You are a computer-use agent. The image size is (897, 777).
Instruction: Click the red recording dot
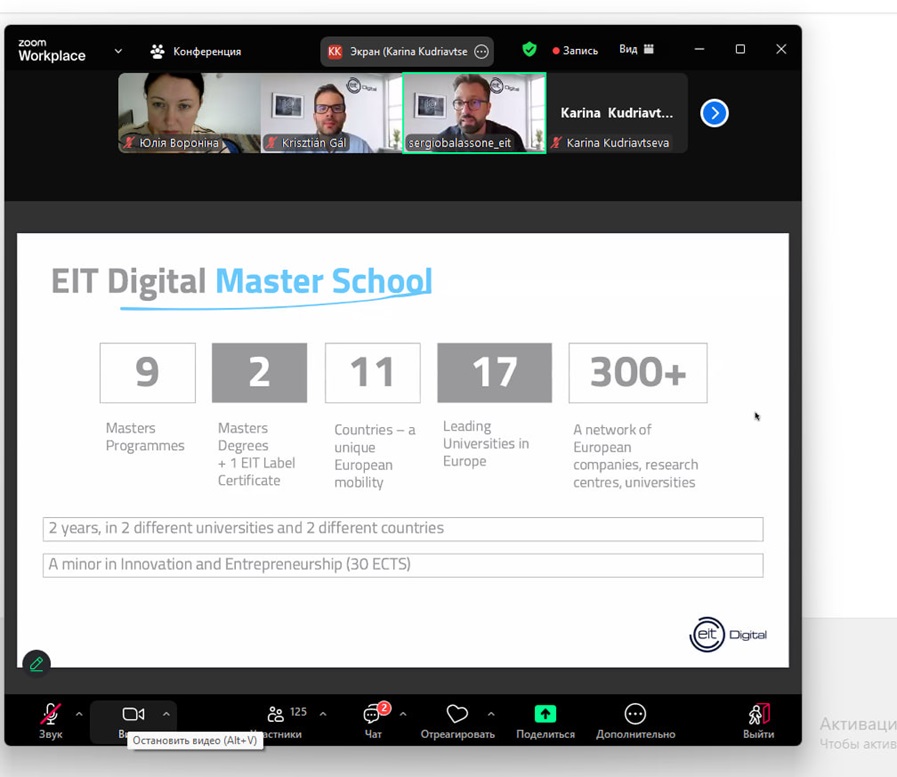click(555, 51)
